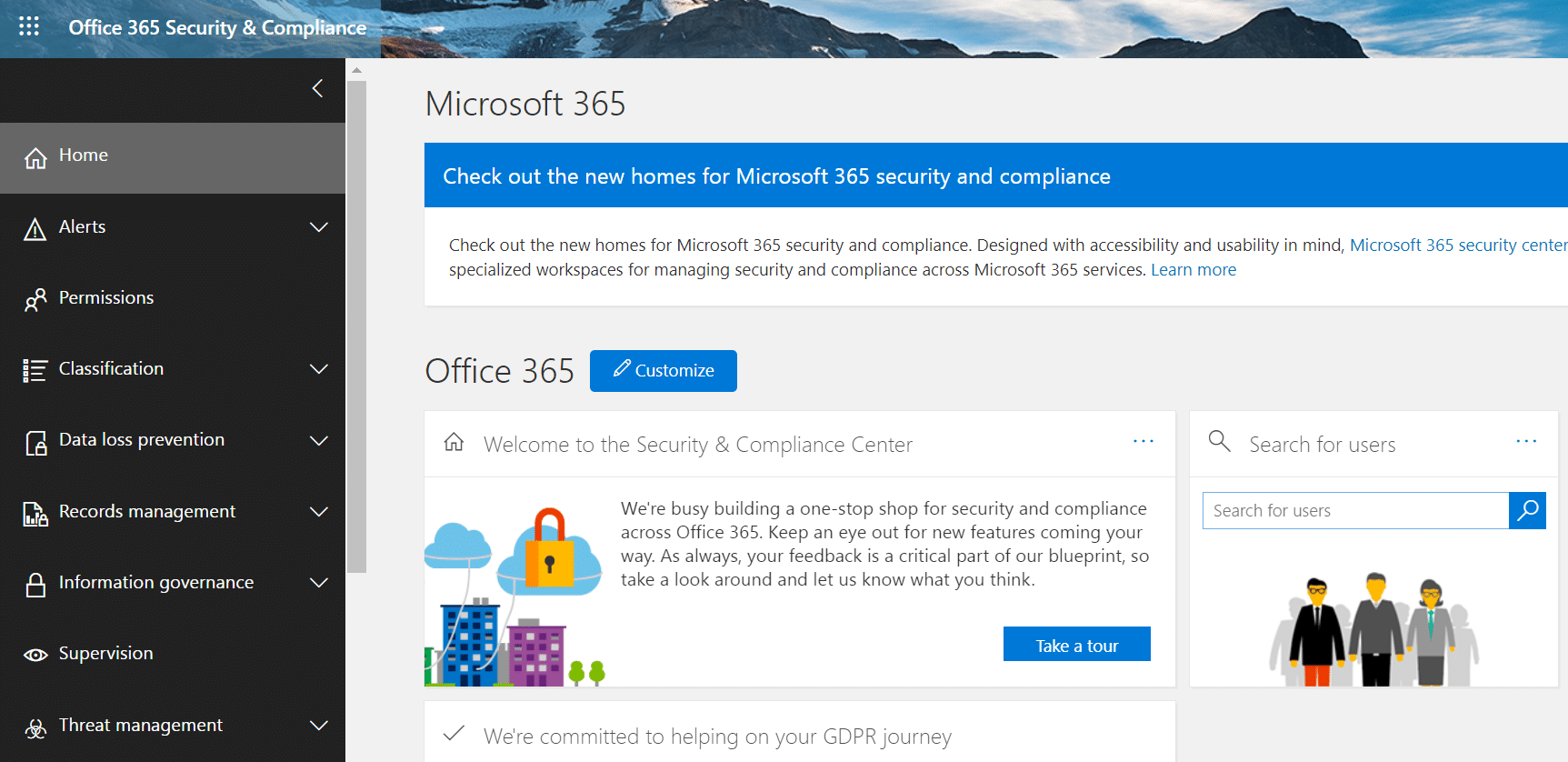Screen dimensions: 1568x762
Task: Click the blue magnifier search button
Action: [x=1526, y=510]
